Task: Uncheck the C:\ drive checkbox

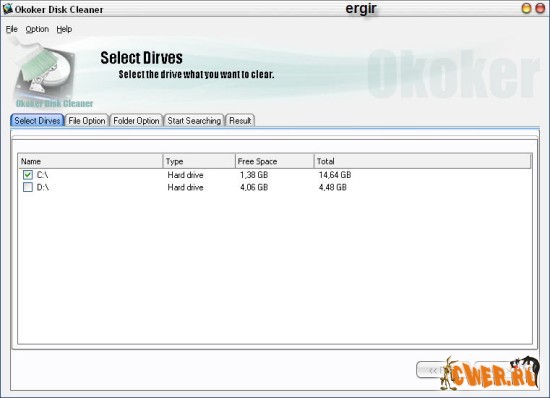Action: (x=28, y=175)
